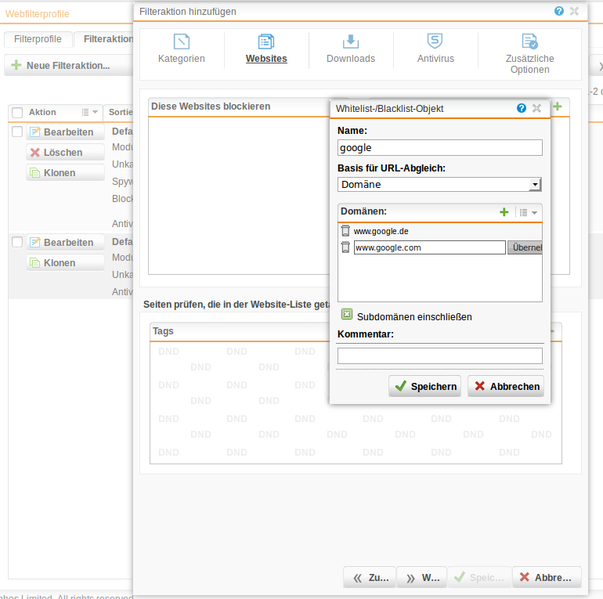
Task: Open Zusätzliche Optionen section icon
Action: pos(529,42)
